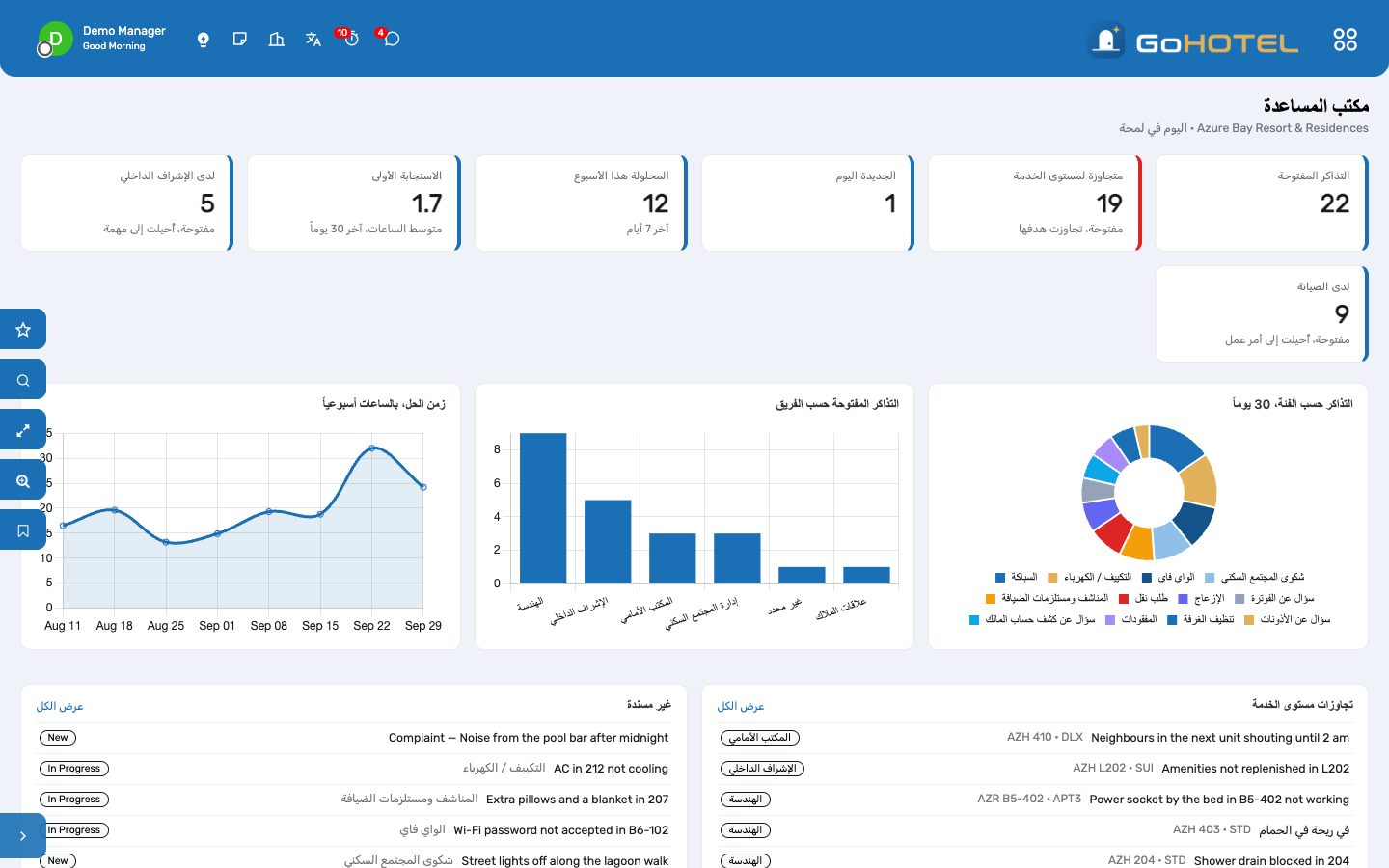
Task: Click the lightbulb quick-tips icon
Action: [x=204, y=40]
